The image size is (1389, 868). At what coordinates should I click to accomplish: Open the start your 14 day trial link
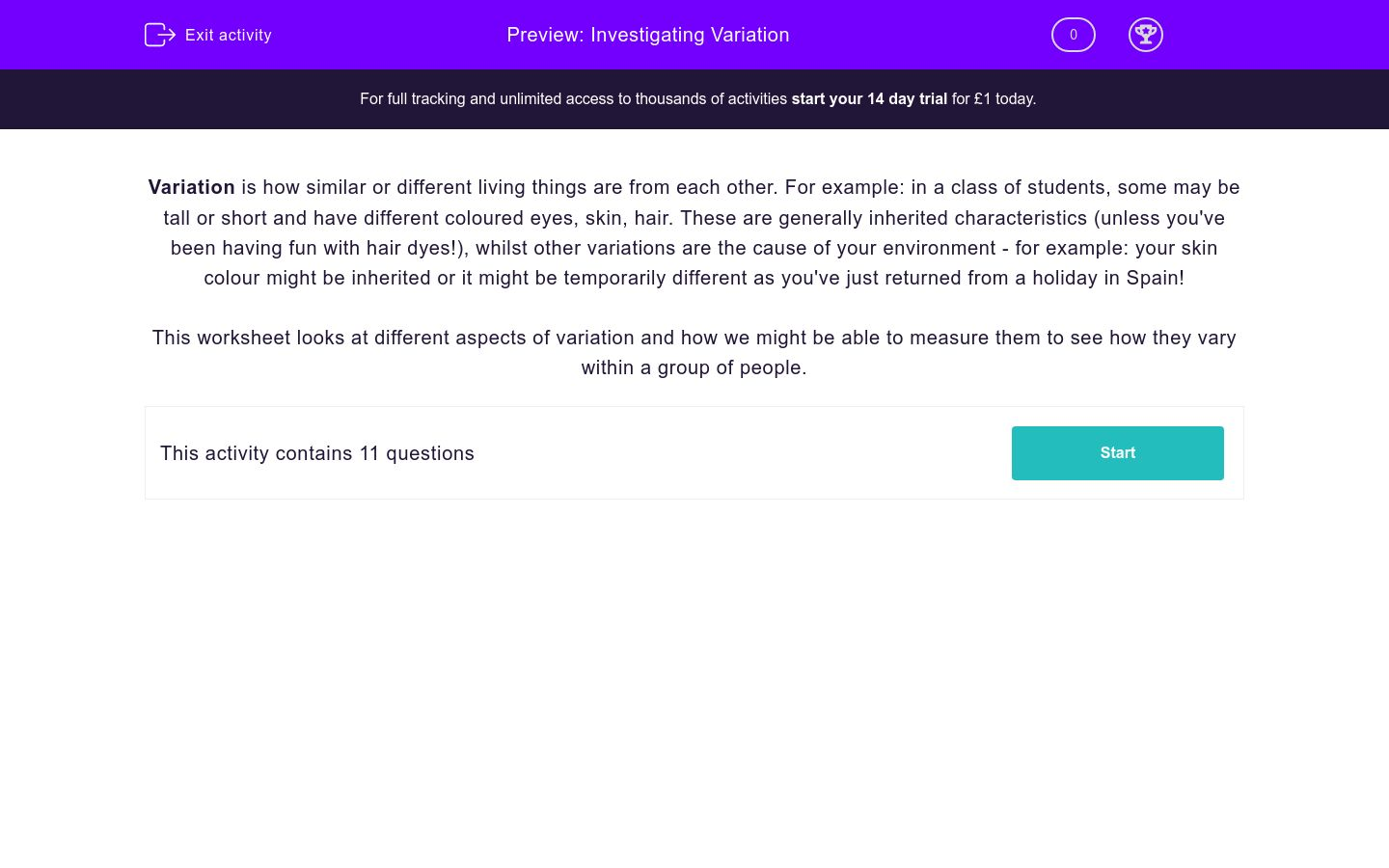click(868, 98)
